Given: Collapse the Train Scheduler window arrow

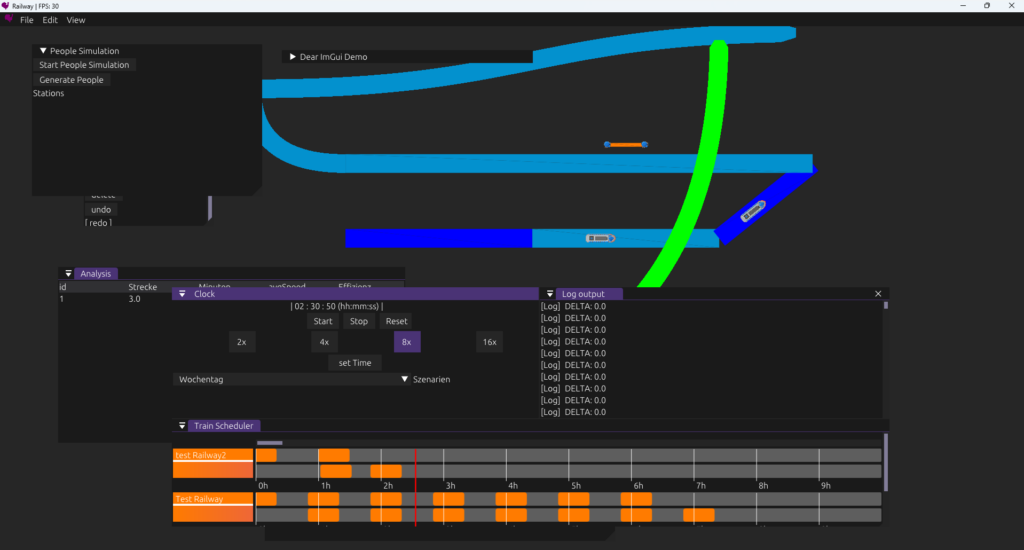Looking at the screenshot, I should point(182,426).
